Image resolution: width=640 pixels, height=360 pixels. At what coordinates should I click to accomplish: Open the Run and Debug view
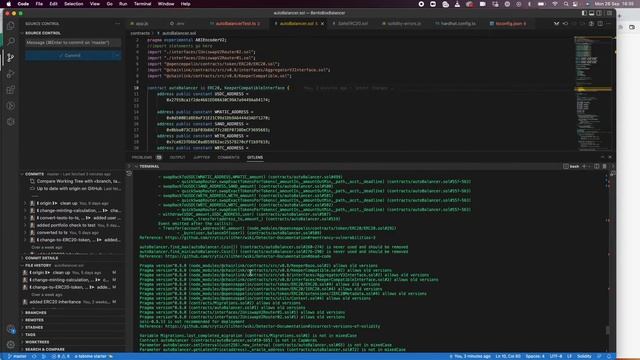click(11, 73)
